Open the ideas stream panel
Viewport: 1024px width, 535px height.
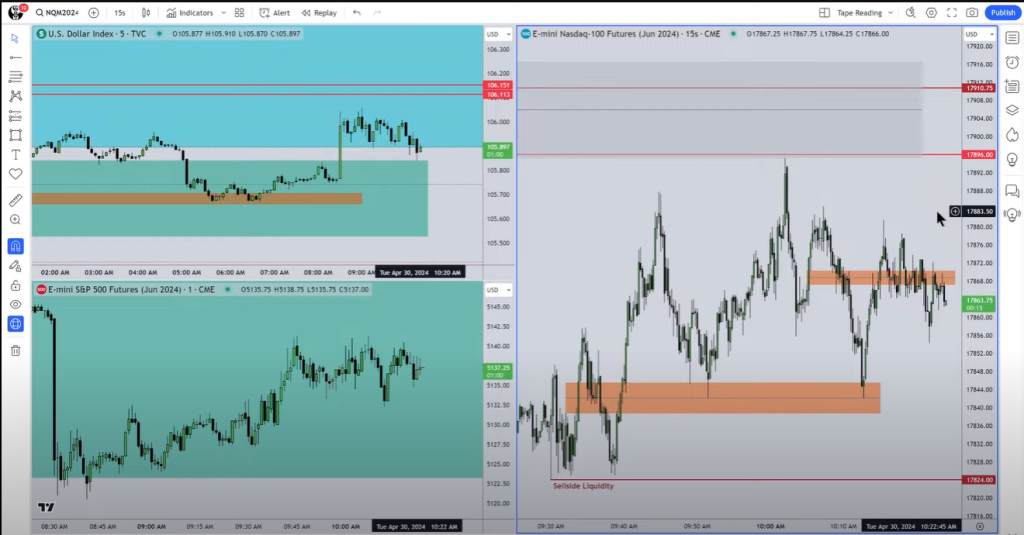click(1012, 215)
